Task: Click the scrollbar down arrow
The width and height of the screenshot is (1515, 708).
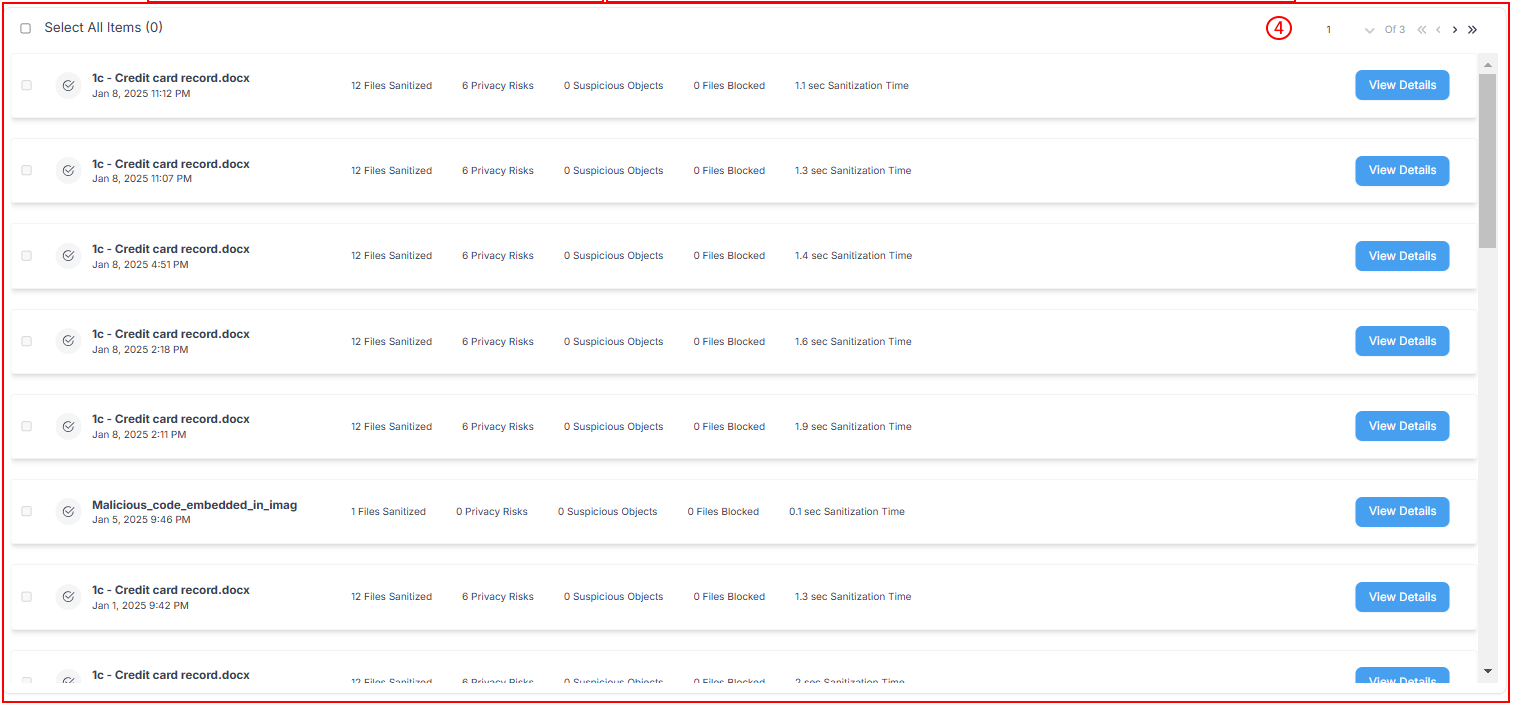Action: pos(1488,671)
